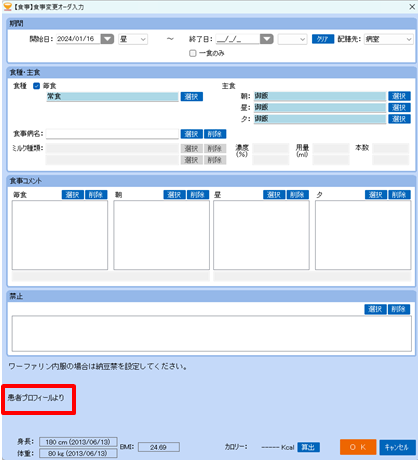Click 選択 for the 夕 main dish
This screenshot has height=462, width=418.
(x=399, y=119)
